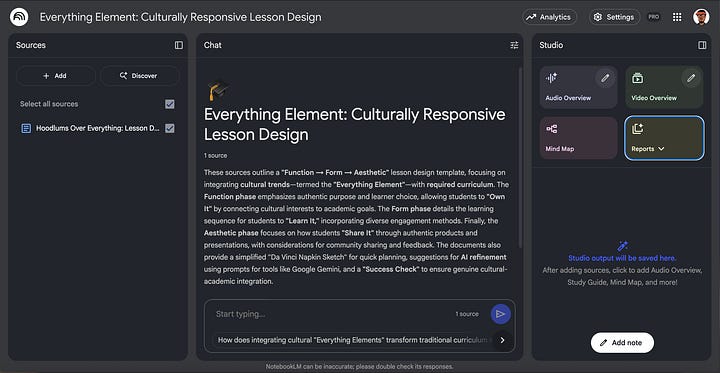Click Discover sources button
Image resolution: width=720 pixels, height=373 pixels.
140,76
